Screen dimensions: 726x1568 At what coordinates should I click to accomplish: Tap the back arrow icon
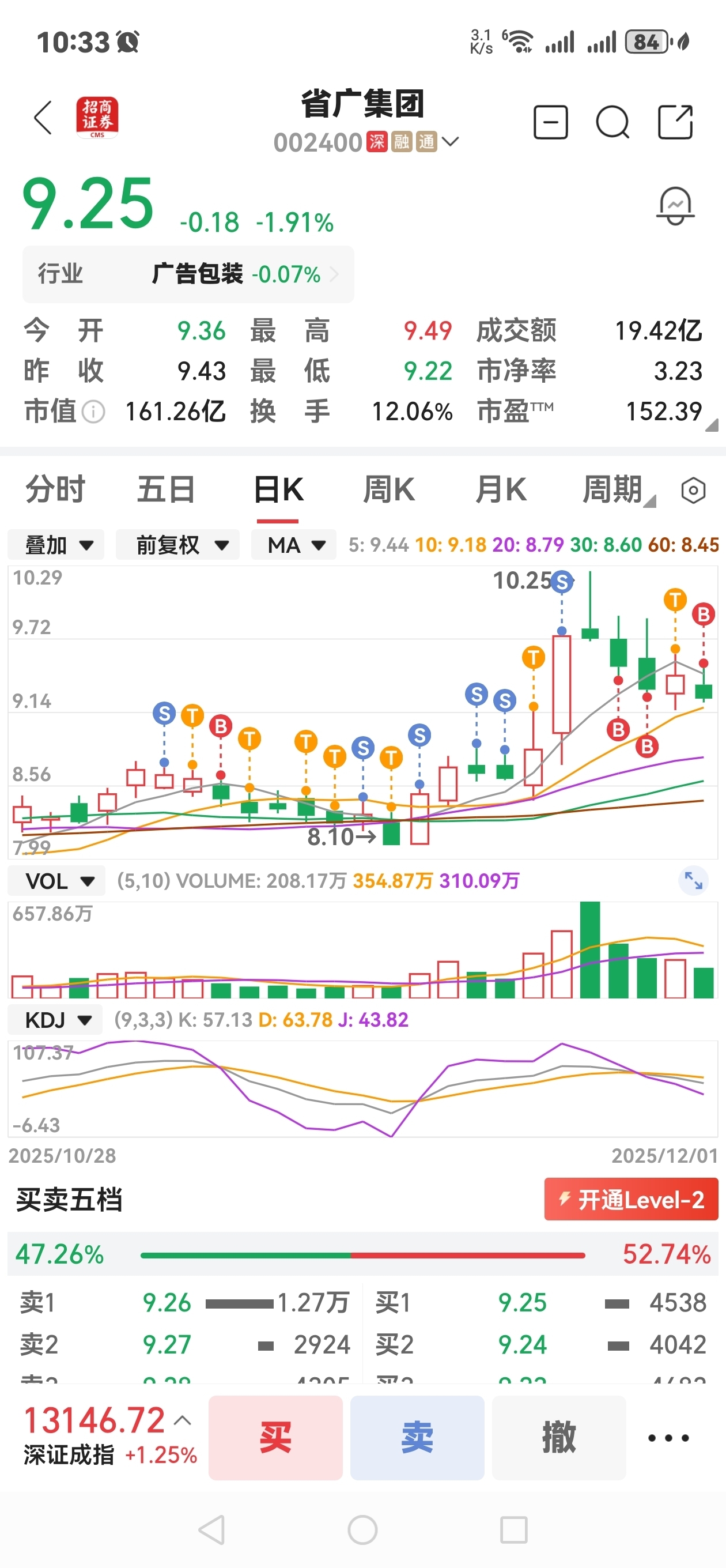click(43, 118)
